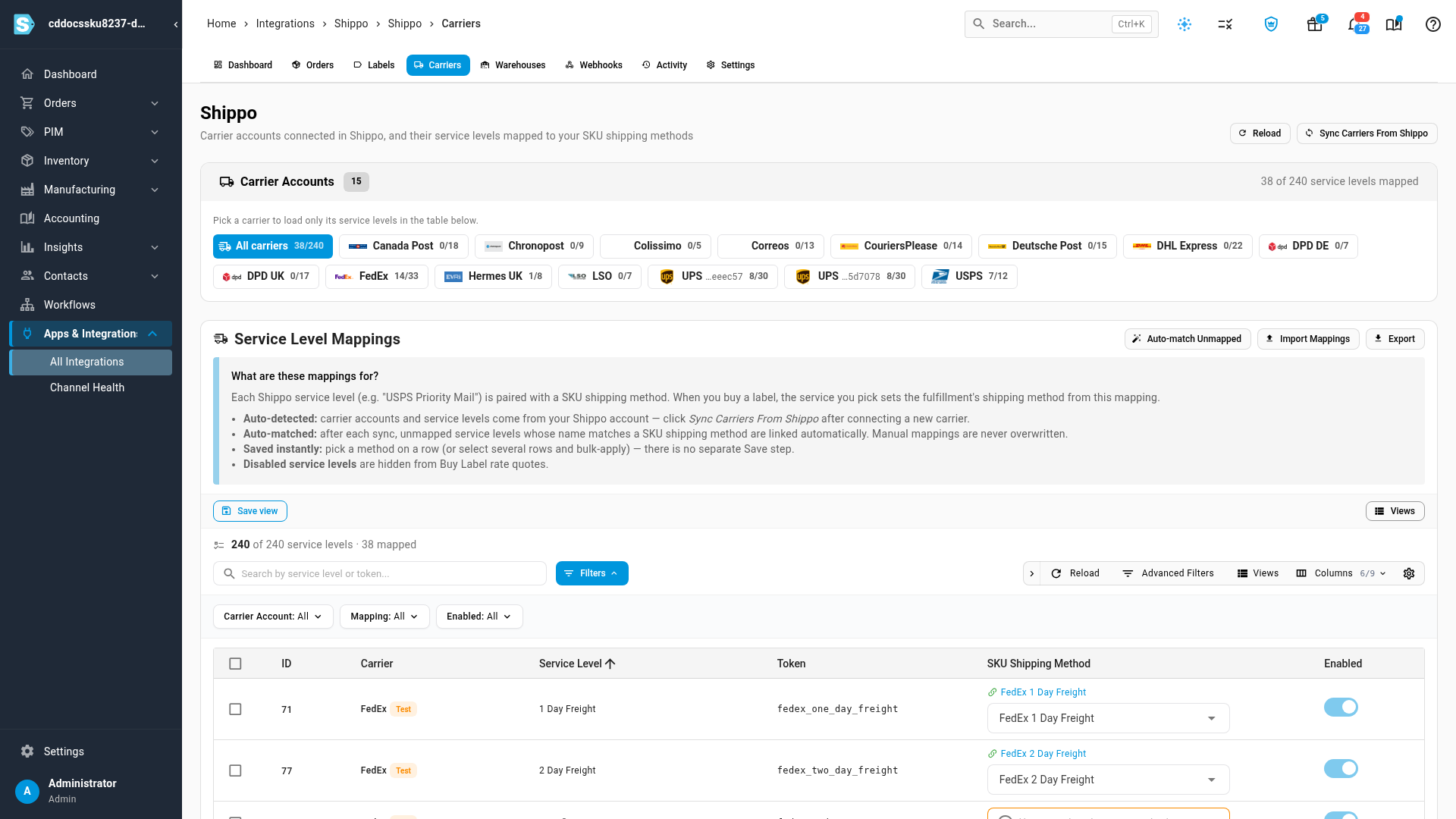Open the Carrier Account filter dropdown
The height and width of the screenshot is (819, 1456).
273,617
